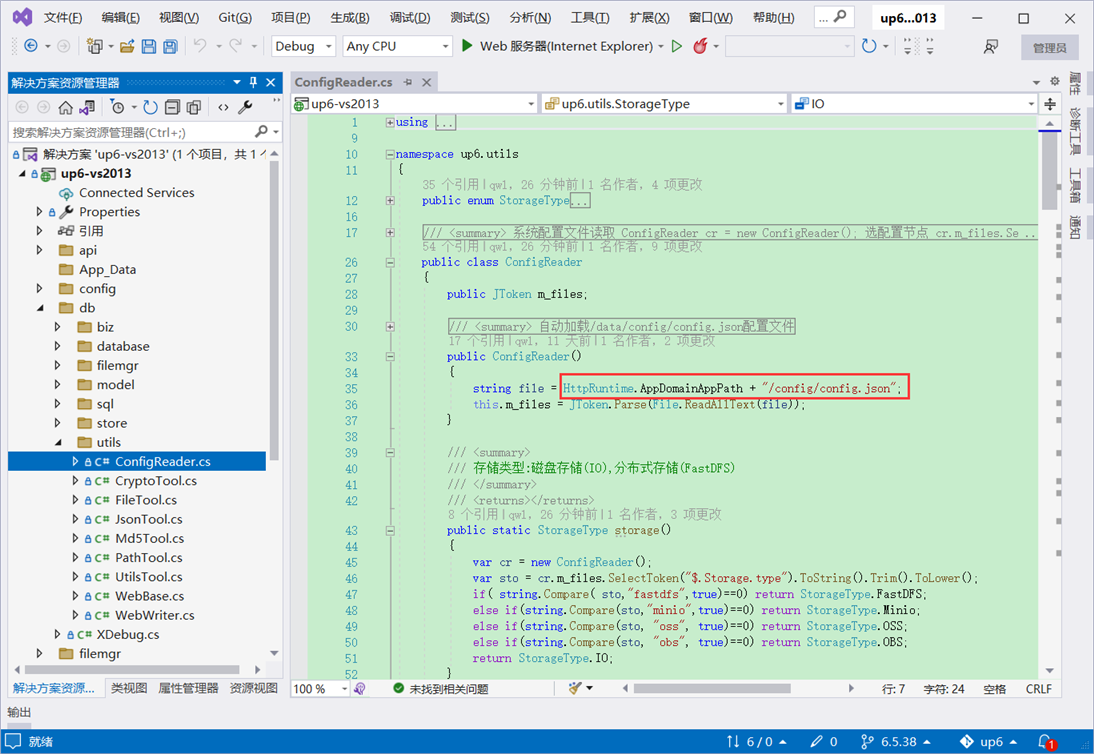The image size is (1094, 754).
Task: Open Properties wrench icon in Solution Explorer
Action: pyautogui.click(x=245, y=107)
